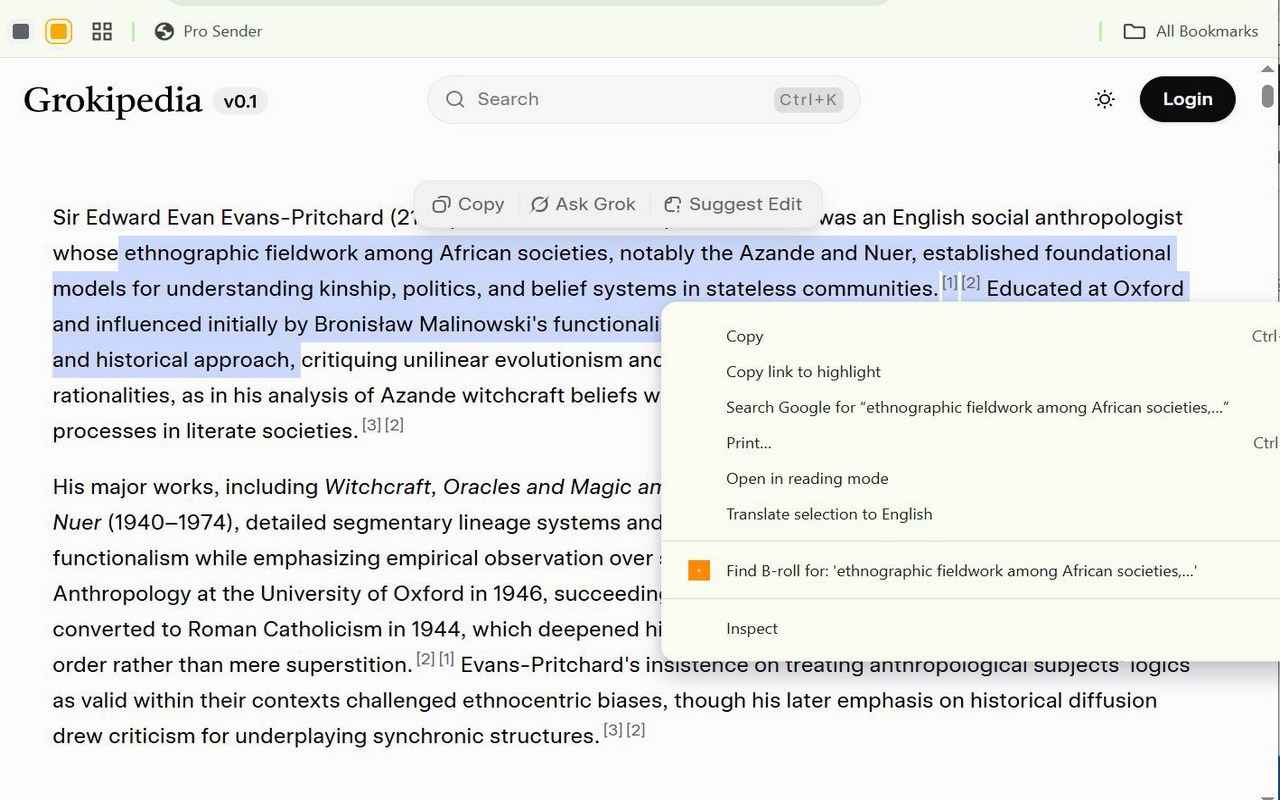
Task: Click into the Search input field
Action: [x=620, y=99]
